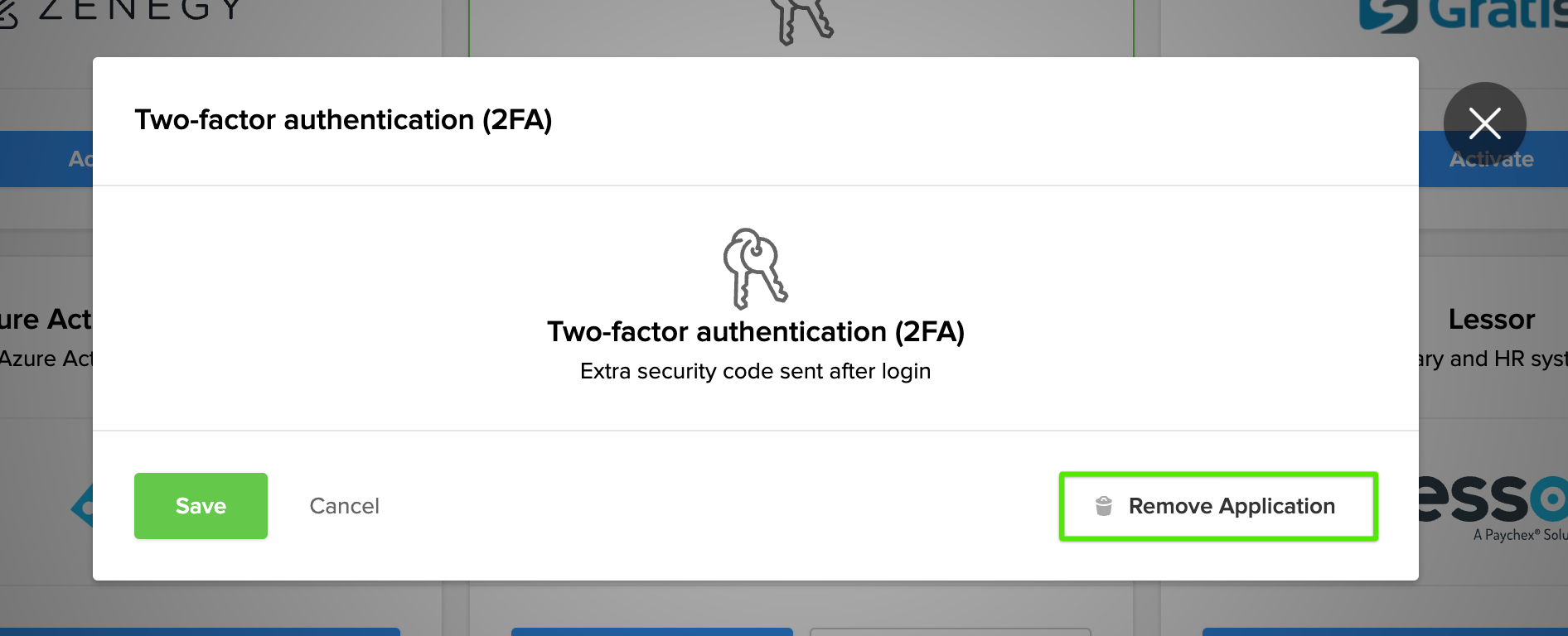
Task: Close the dialog with the X button
Action: point(1484,123)
